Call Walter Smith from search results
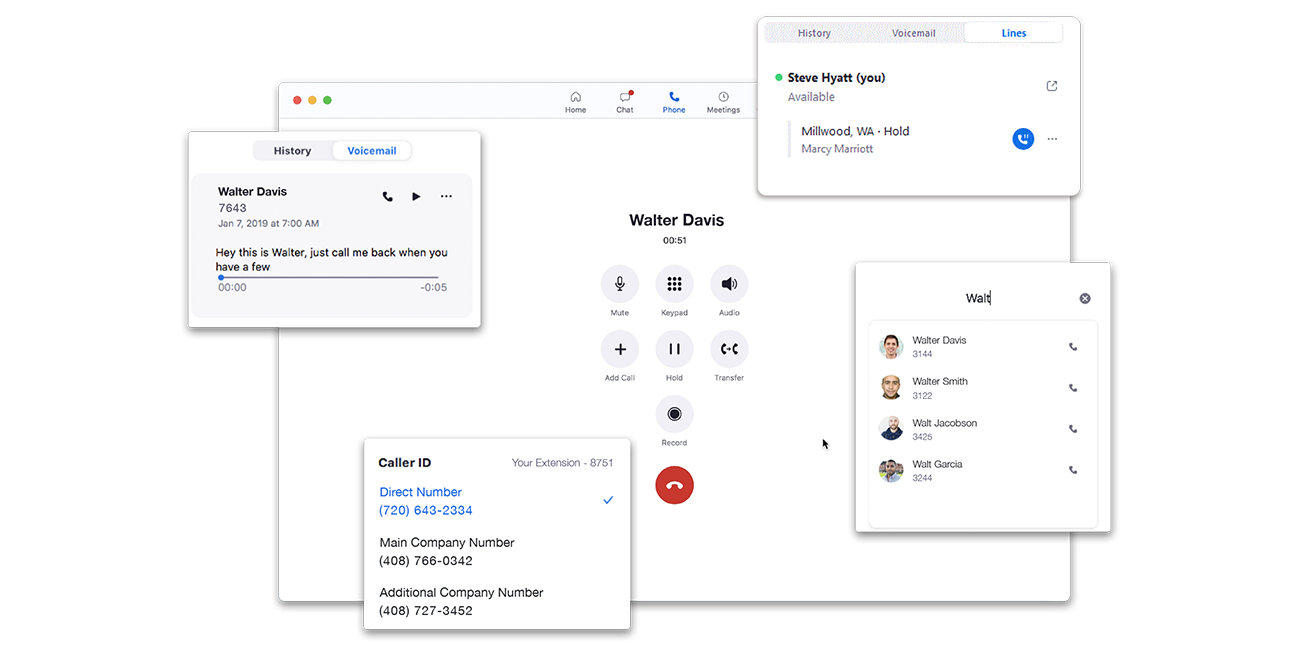The height and width of the screenshot is (650, 1300). point(1073,388)
